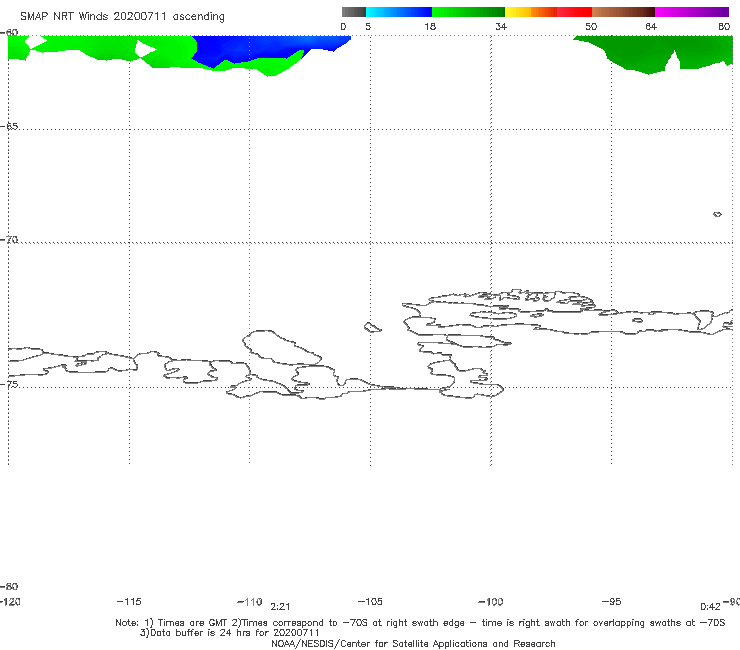Click the small island outline near -90 longitude
The image size is (740, 650).
(x=717, y=214)
